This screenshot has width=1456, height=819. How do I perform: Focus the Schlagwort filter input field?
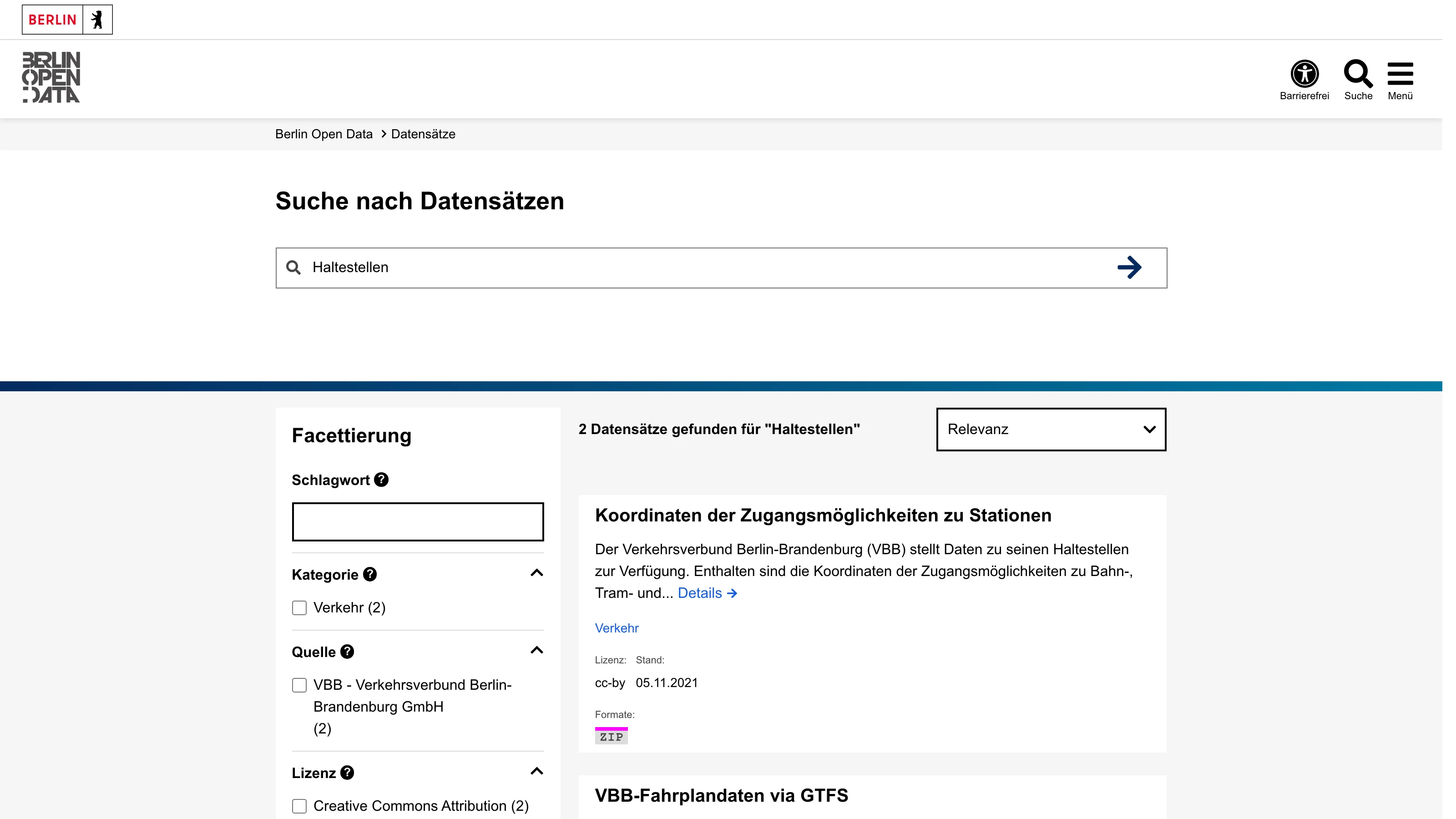[418, 522]
